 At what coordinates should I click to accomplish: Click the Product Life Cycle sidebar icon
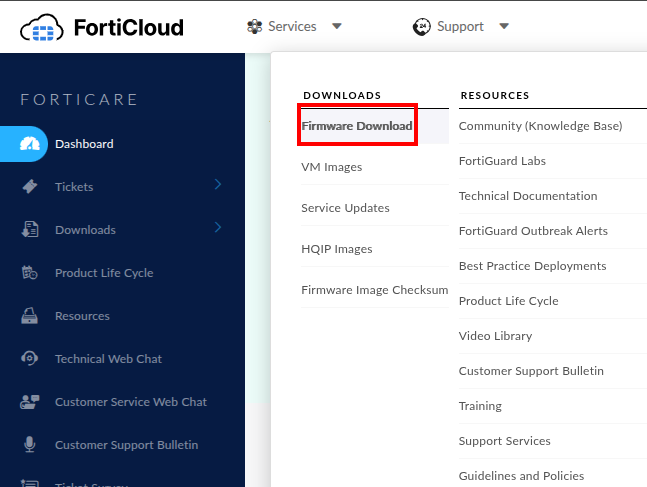coord(30,273)
